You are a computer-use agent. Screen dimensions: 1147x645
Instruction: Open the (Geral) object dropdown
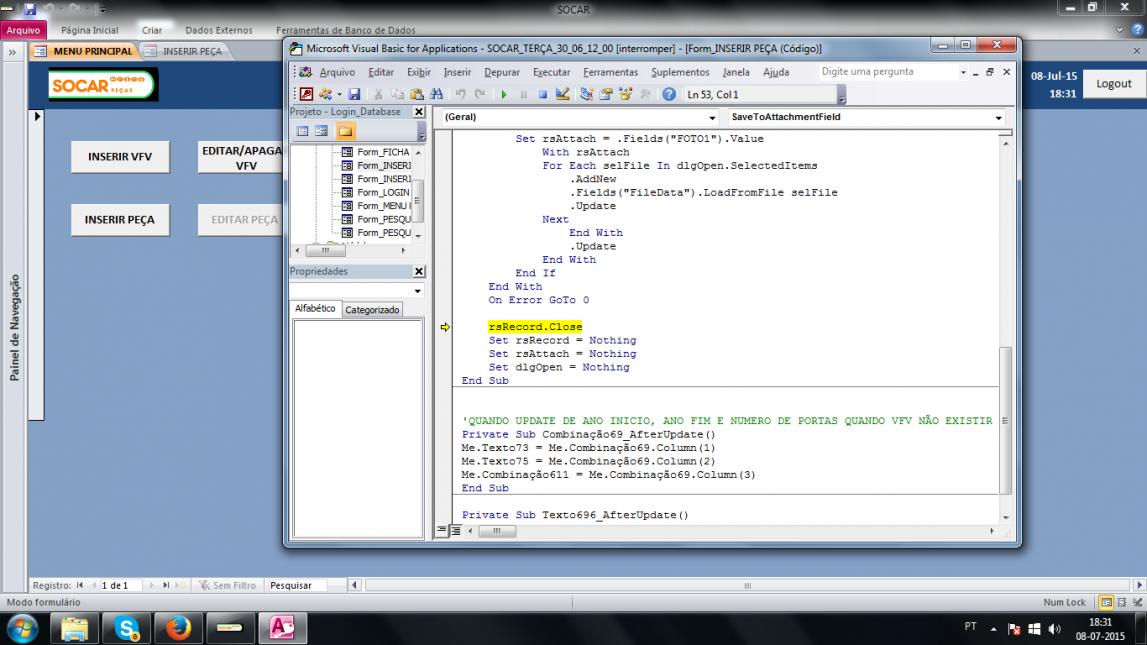click(x=712, y=118)
